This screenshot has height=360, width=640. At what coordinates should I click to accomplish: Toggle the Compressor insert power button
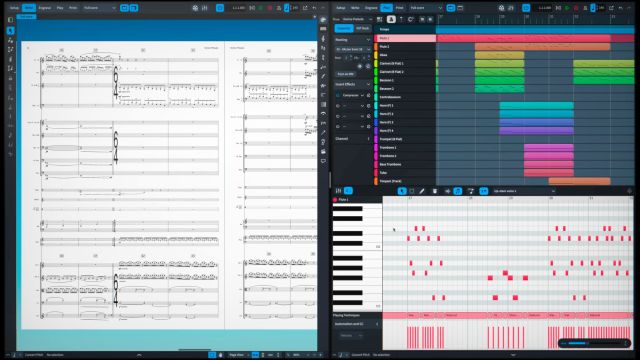point(338,95)
